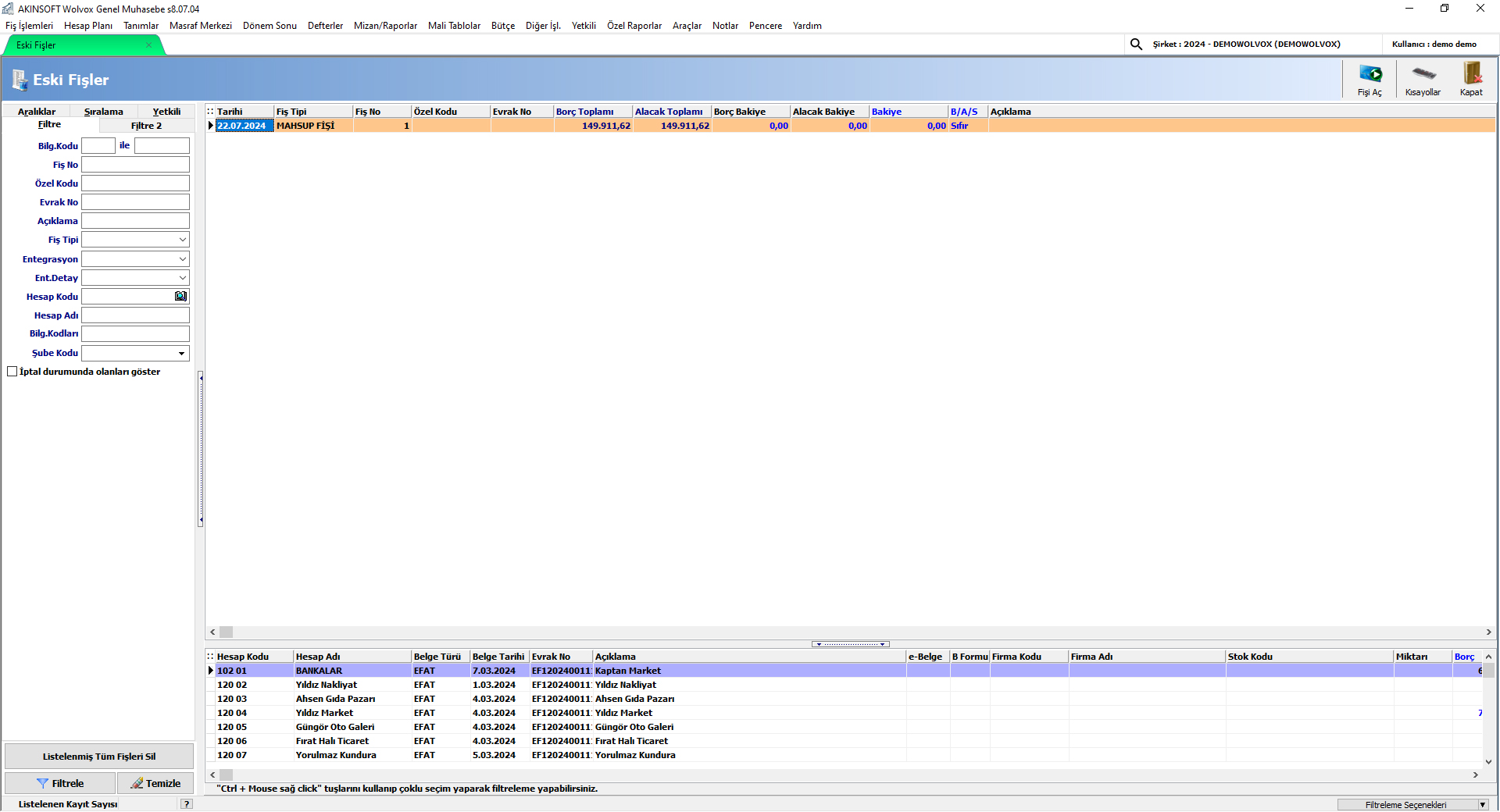This screenshot has width=1500, height=812.
Task: Click the detail grid horizontal scrollbar thumb
Action: [227, 775]
